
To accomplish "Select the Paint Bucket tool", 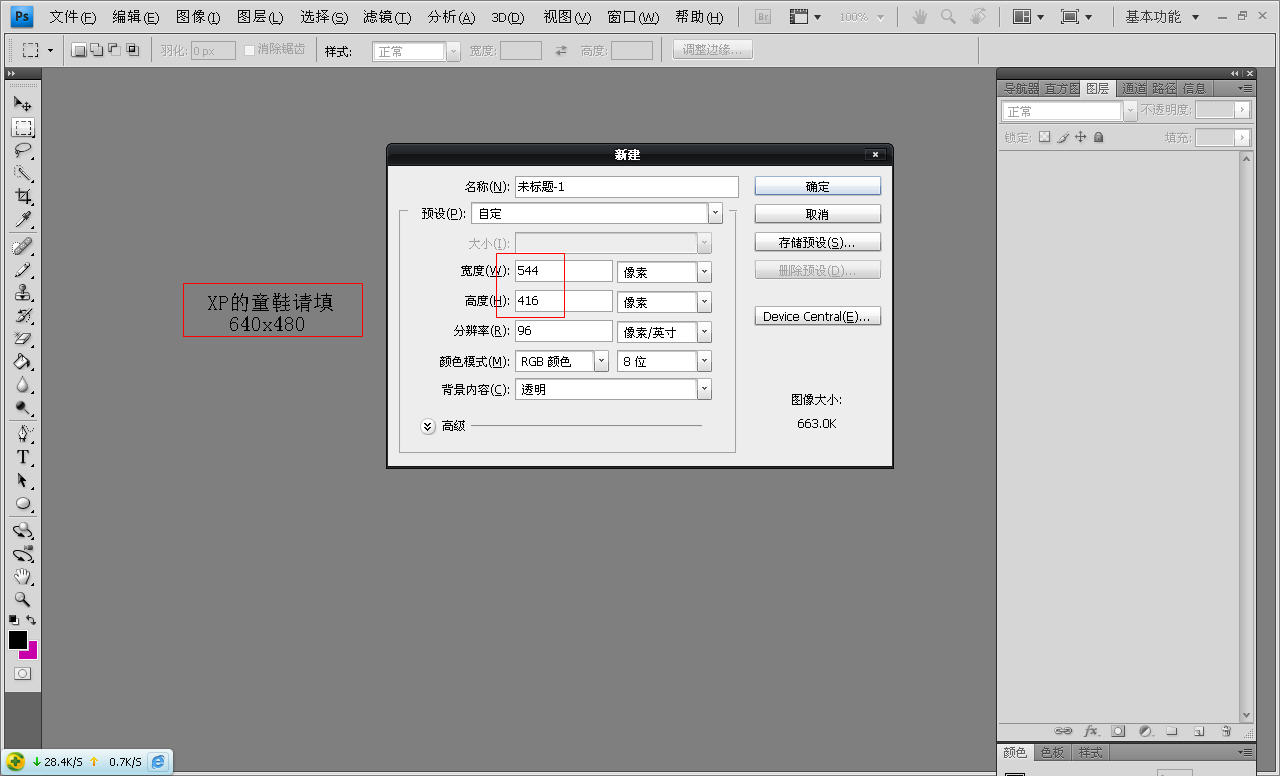I will (23, 362).
